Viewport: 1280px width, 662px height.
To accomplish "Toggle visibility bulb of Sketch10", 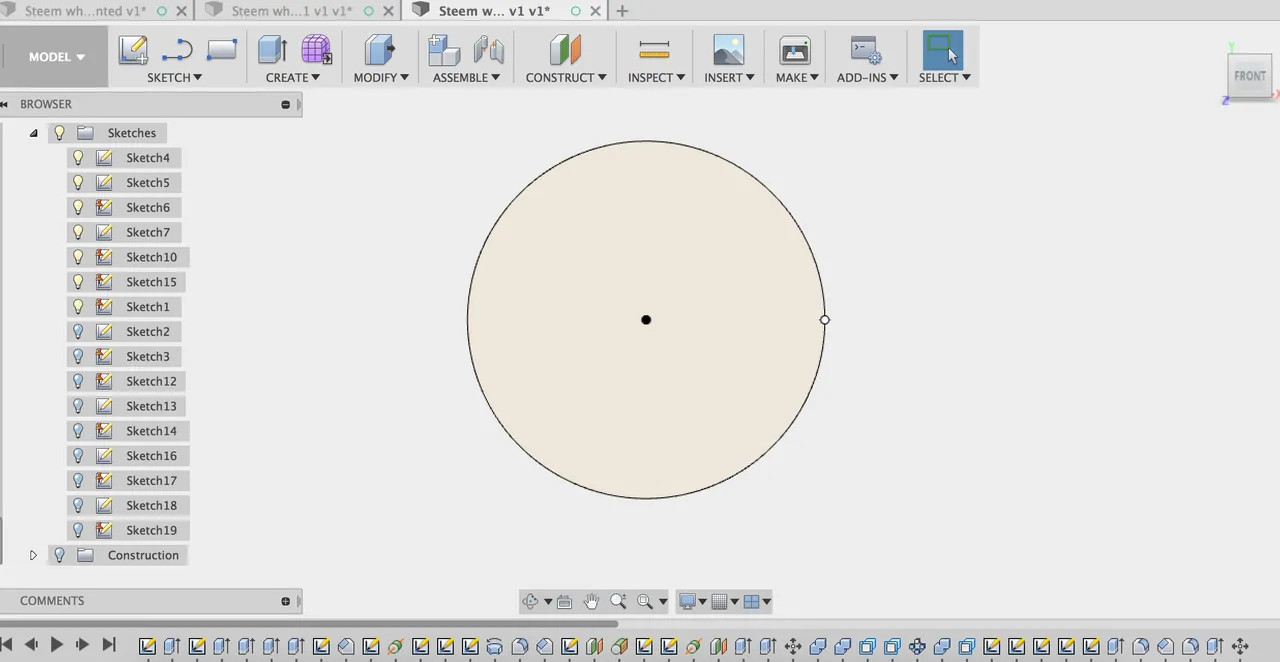I will pos(78,257).
